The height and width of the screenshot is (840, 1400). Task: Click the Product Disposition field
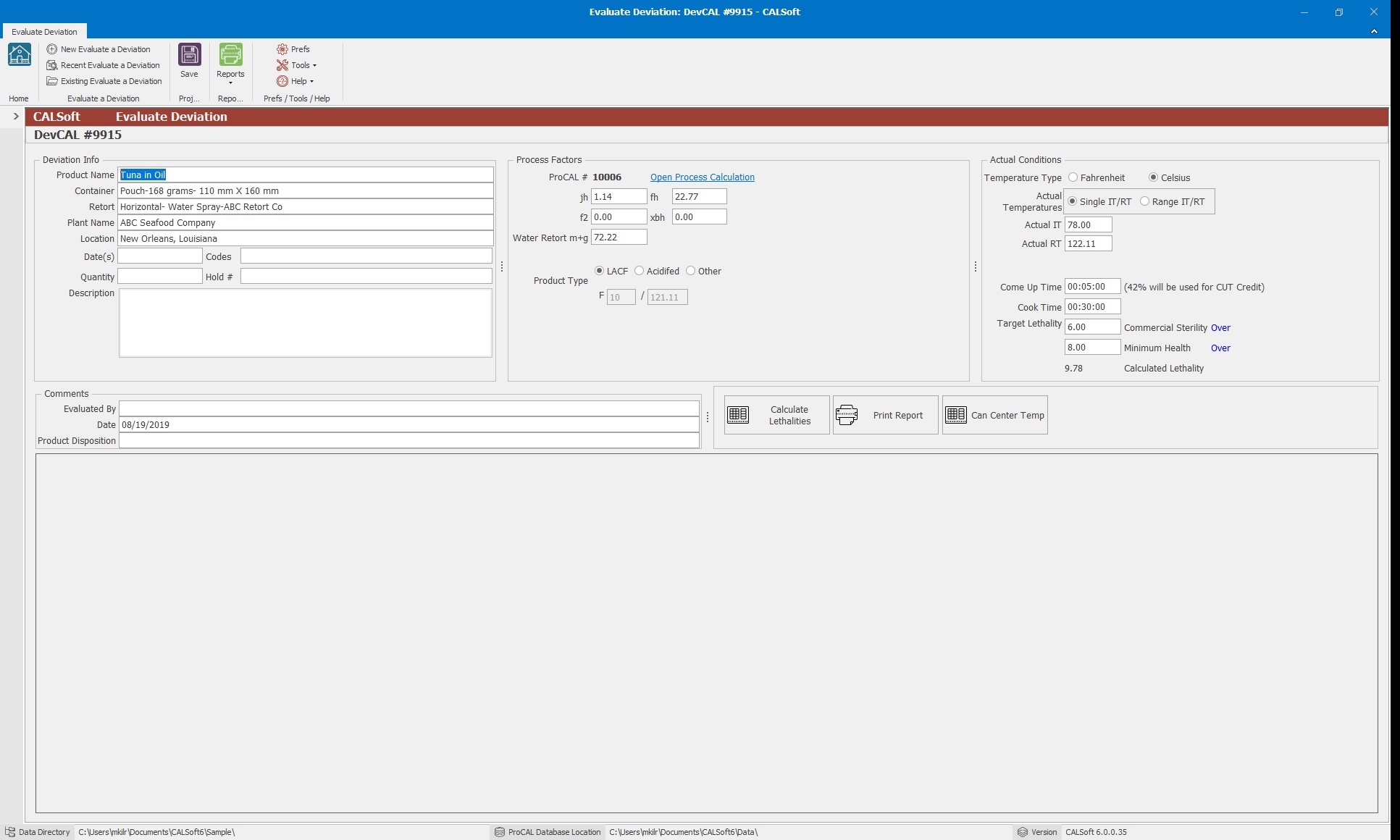[409, 440]
